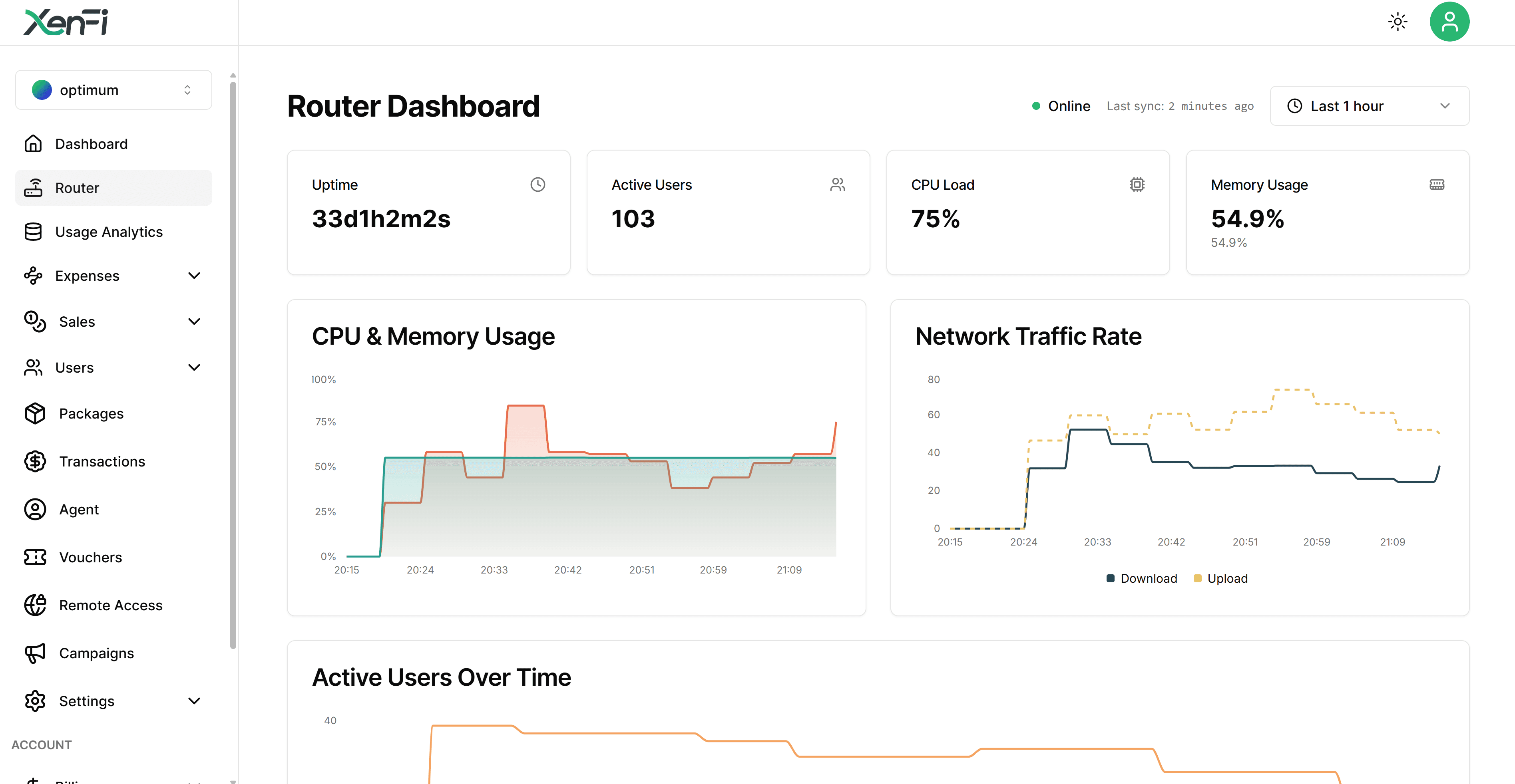Toggle the Download legend swatch
The height and width of the screenshot is (784, 1515).
click(1110, 579)
